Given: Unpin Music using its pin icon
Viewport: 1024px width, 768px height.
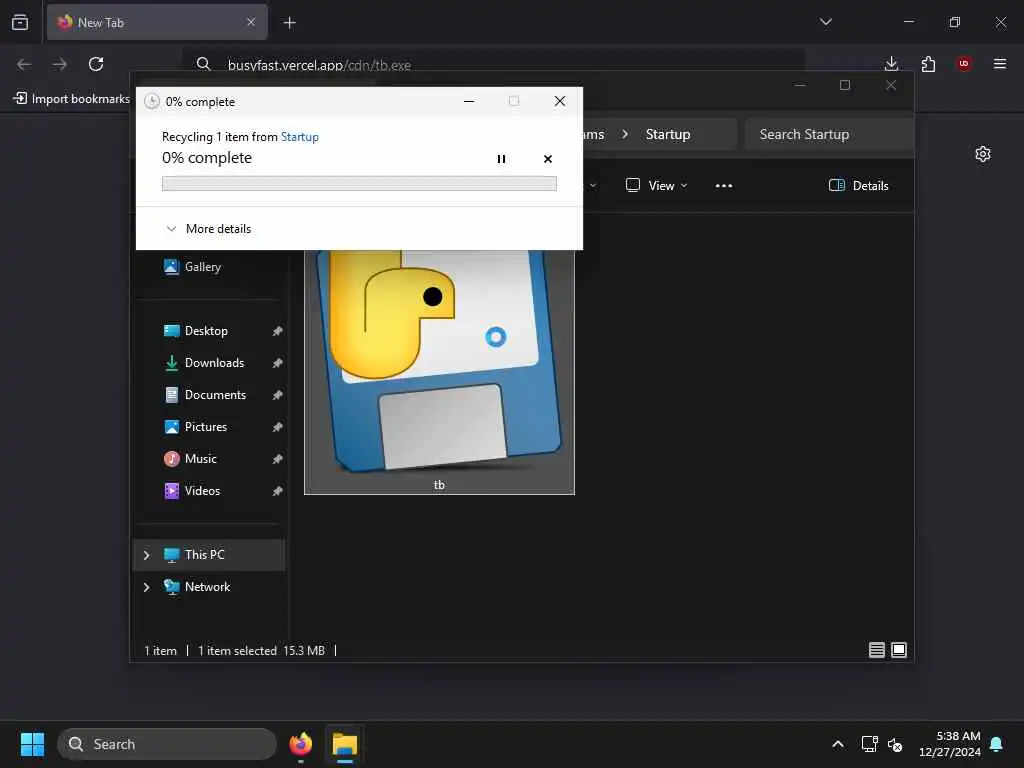Looking at the screenshot, I should point(278,459).
